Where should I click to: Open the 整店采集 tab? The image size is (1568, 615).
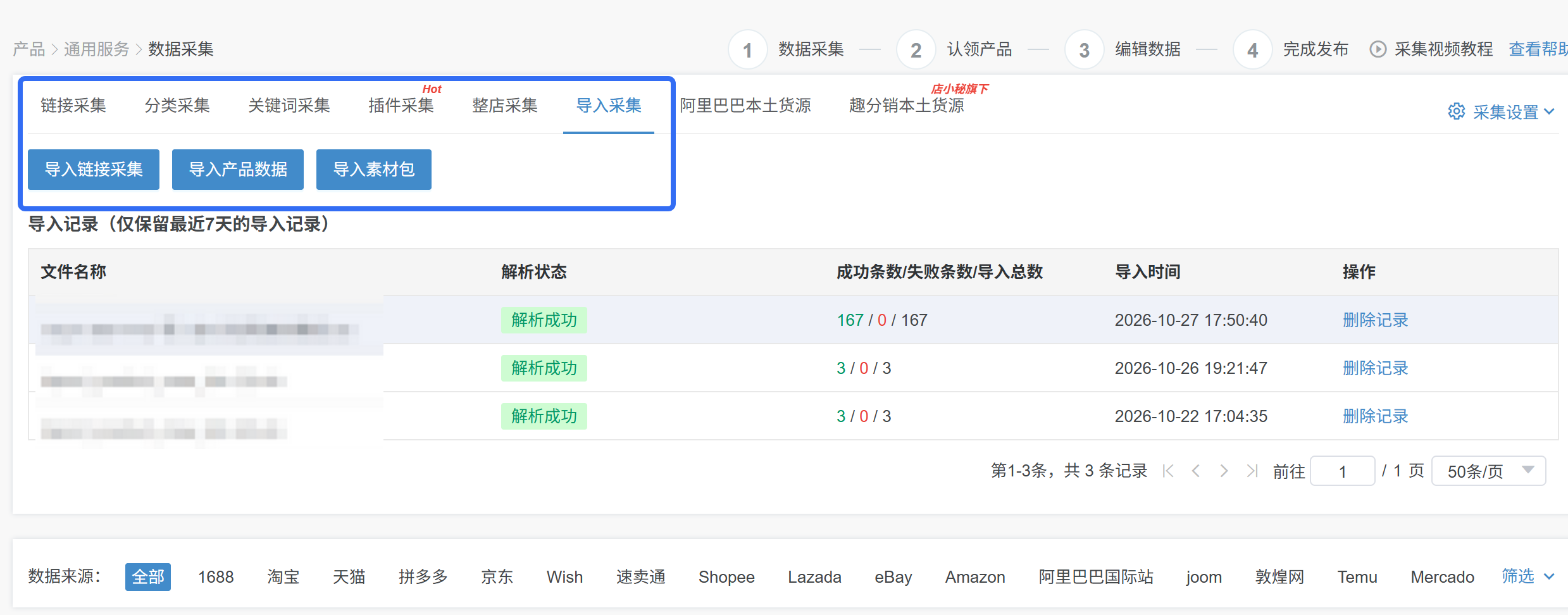point(505,106)
